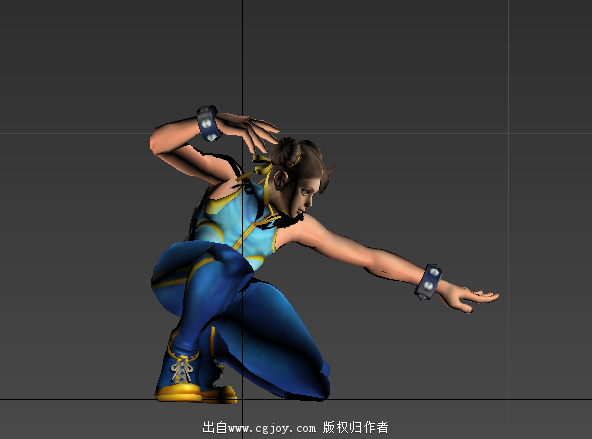Image resolution: width=592 pixels, height=439 pixels.
Task: Select the crouching character model in viewport
Action: click(324, 254)
